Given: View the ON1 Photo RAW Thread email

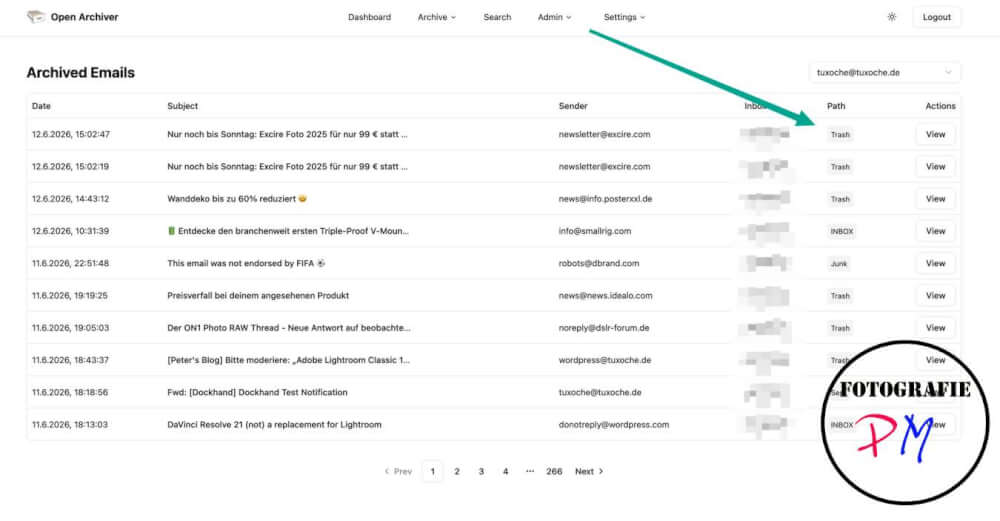Looking at the screenshot, I should click(935, 328).
